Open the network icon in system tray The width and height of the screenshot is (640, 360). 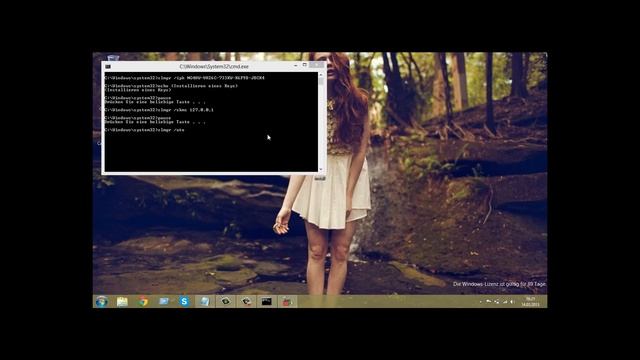pyautogui.click(x=504, y=302)
